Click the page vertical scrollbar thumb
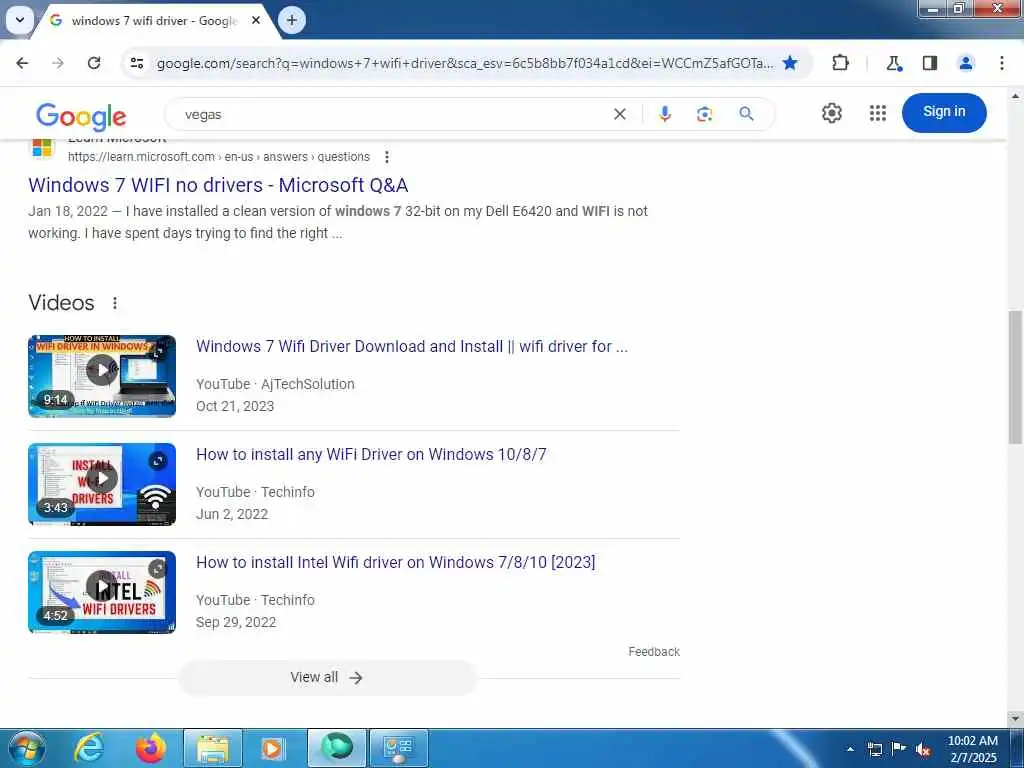Screen dimensions: 1024x768 point(1016,377)
